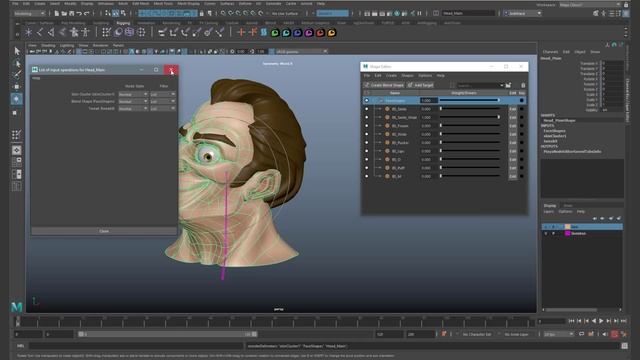Viewport: 640px width, 360px height.
Task: Click weight slider of BS_Puff target
Action: click(470, 168)
